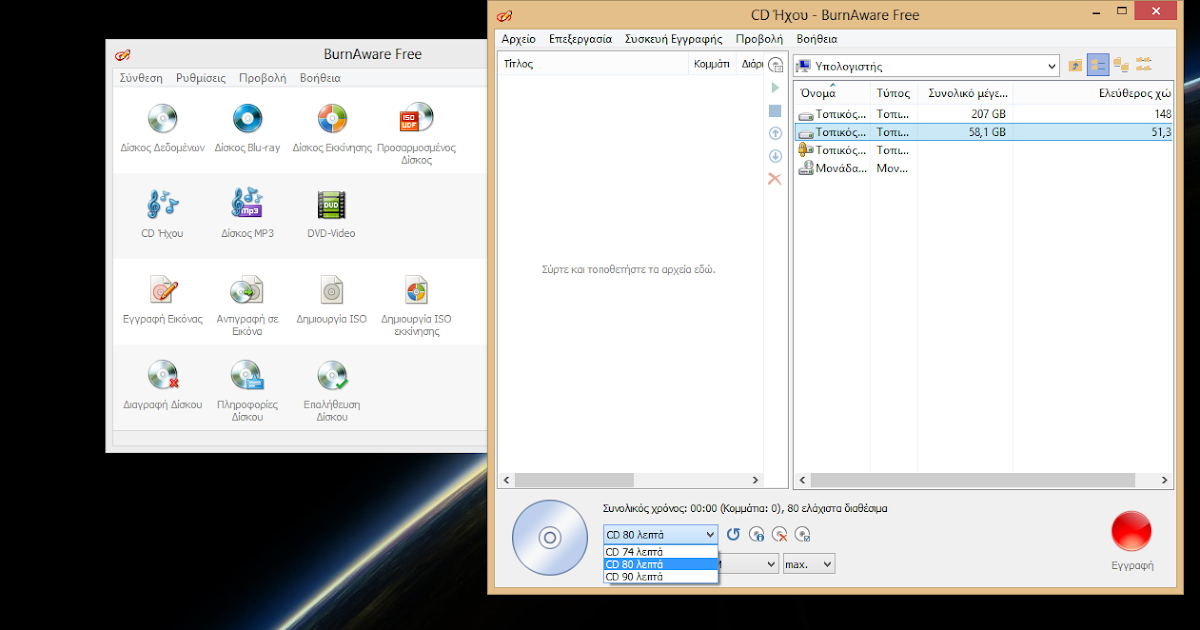Choose CD 90 λεπτά from the list
This screenshot has height=630, width=1200.
click(x=660, y=577)
